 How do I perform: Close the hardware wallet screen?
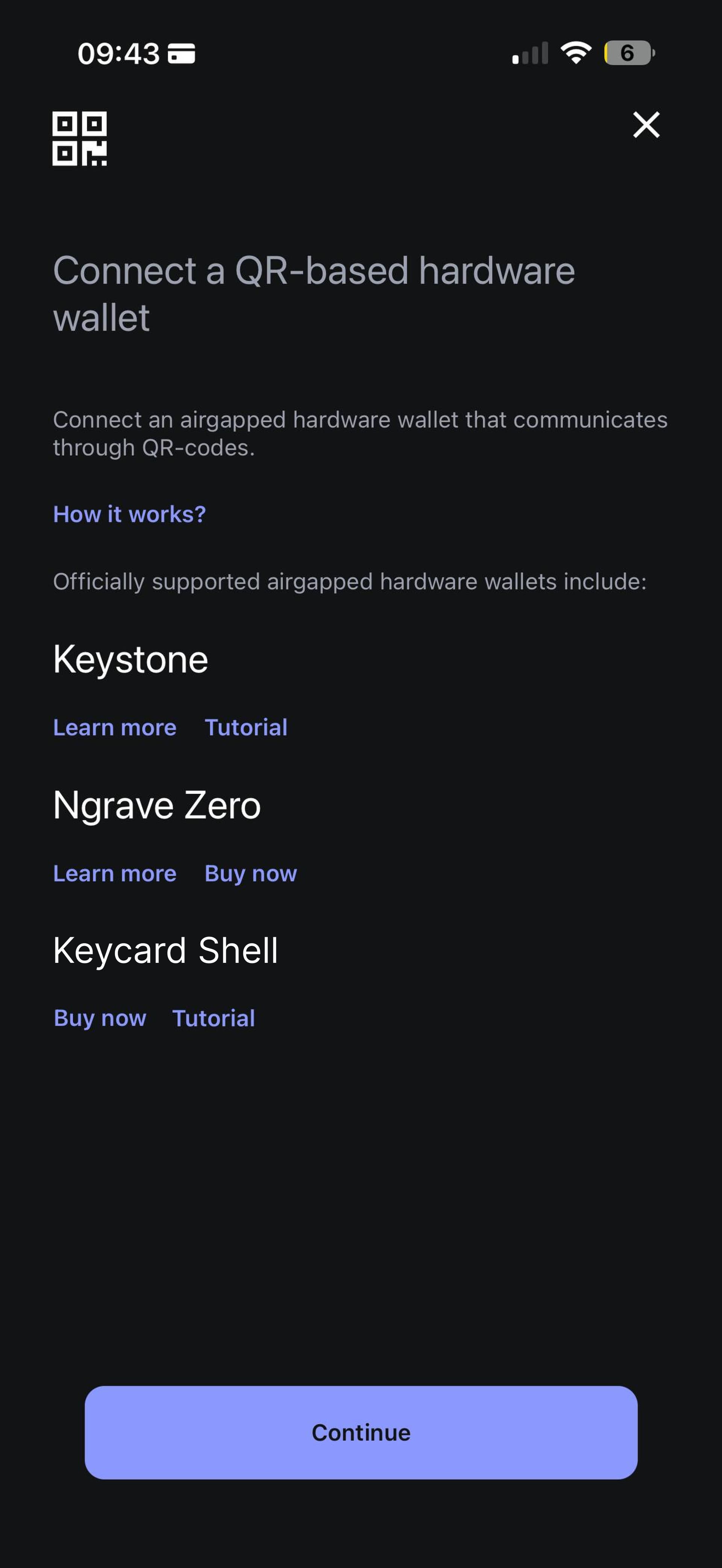646,125
